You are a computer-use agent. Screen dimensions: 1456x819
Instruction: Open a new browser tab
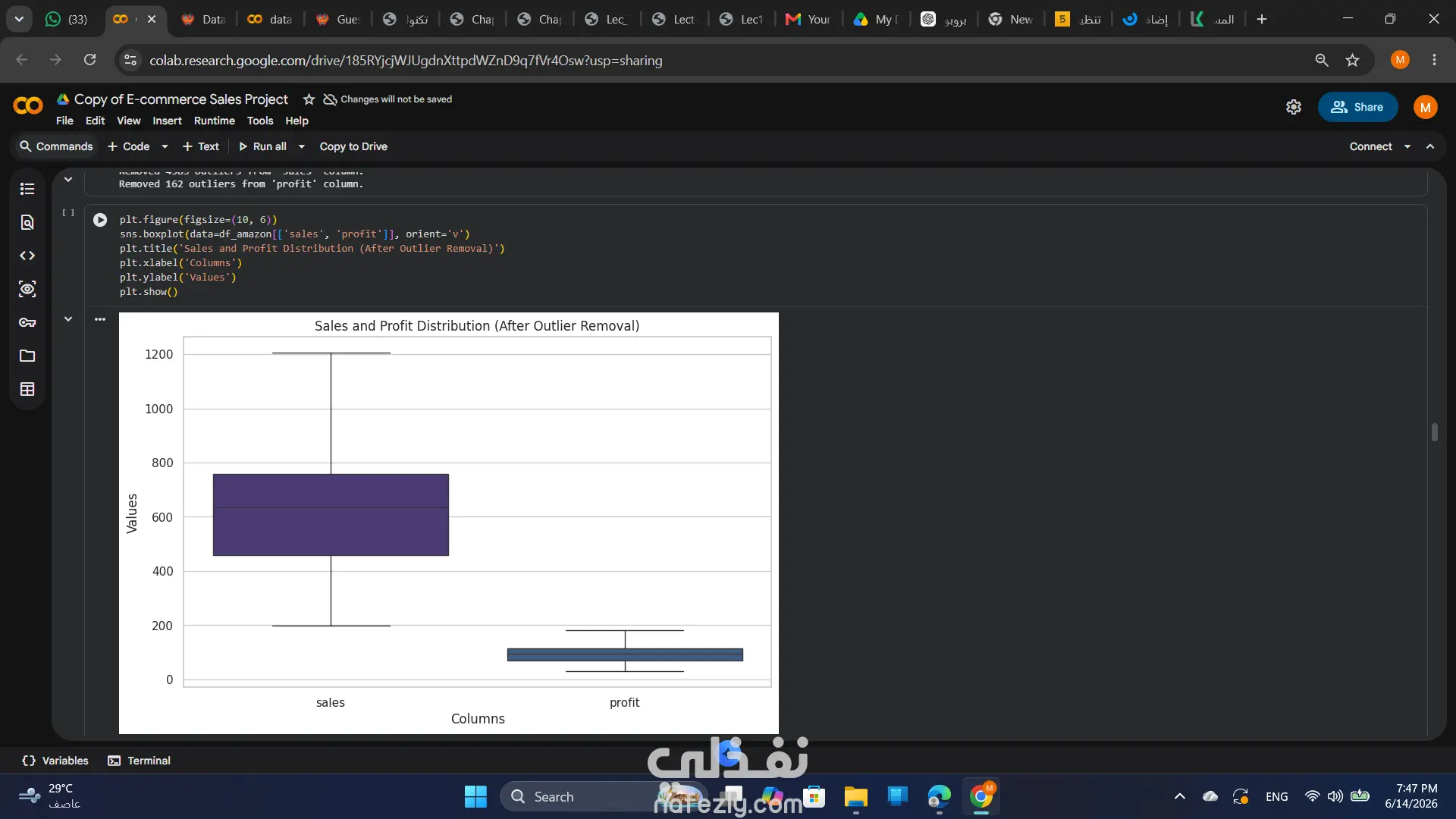click(1262, 19)
